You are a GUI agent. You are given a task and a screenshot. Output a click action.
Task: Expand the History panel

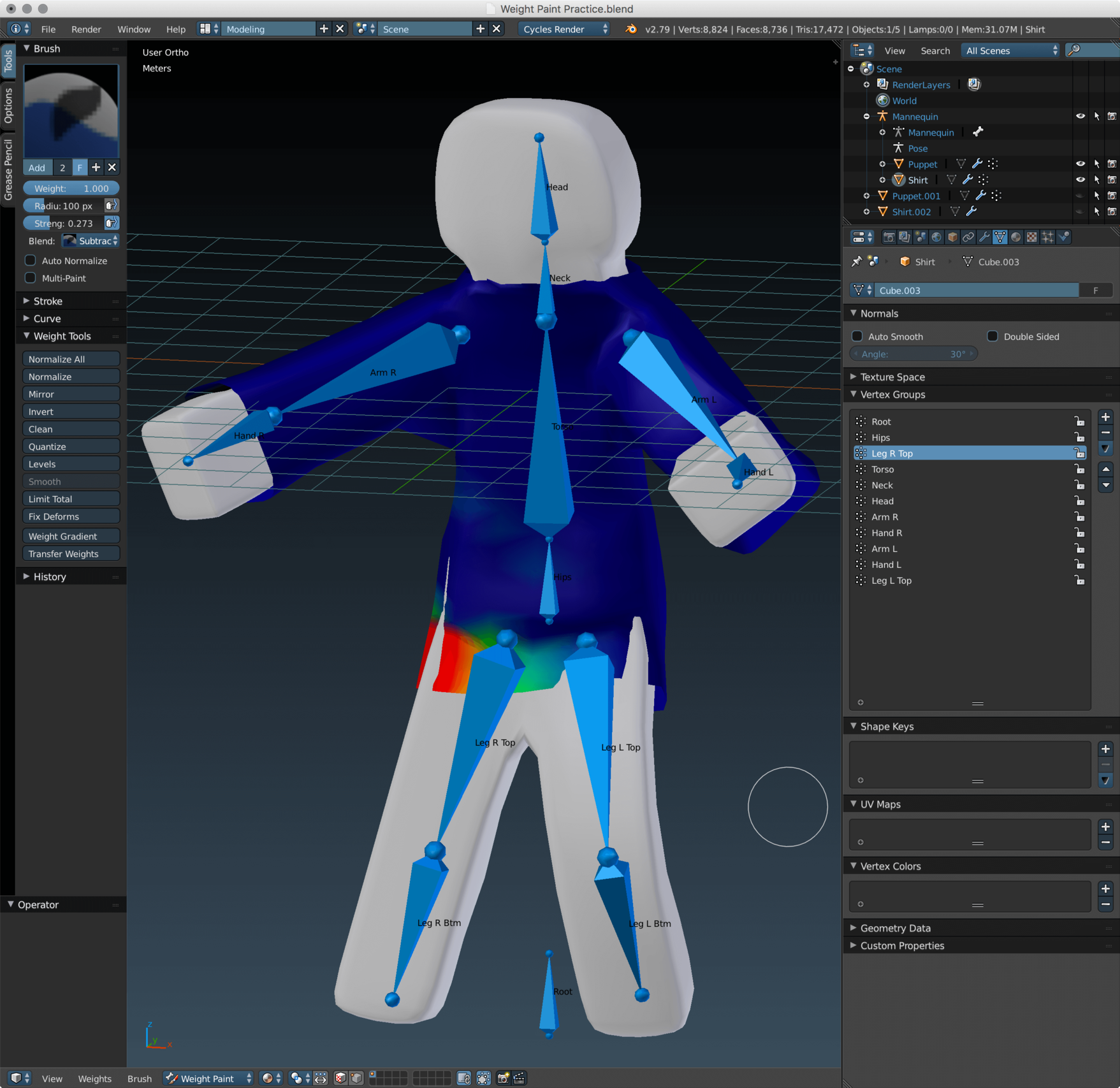pos(71,576)
